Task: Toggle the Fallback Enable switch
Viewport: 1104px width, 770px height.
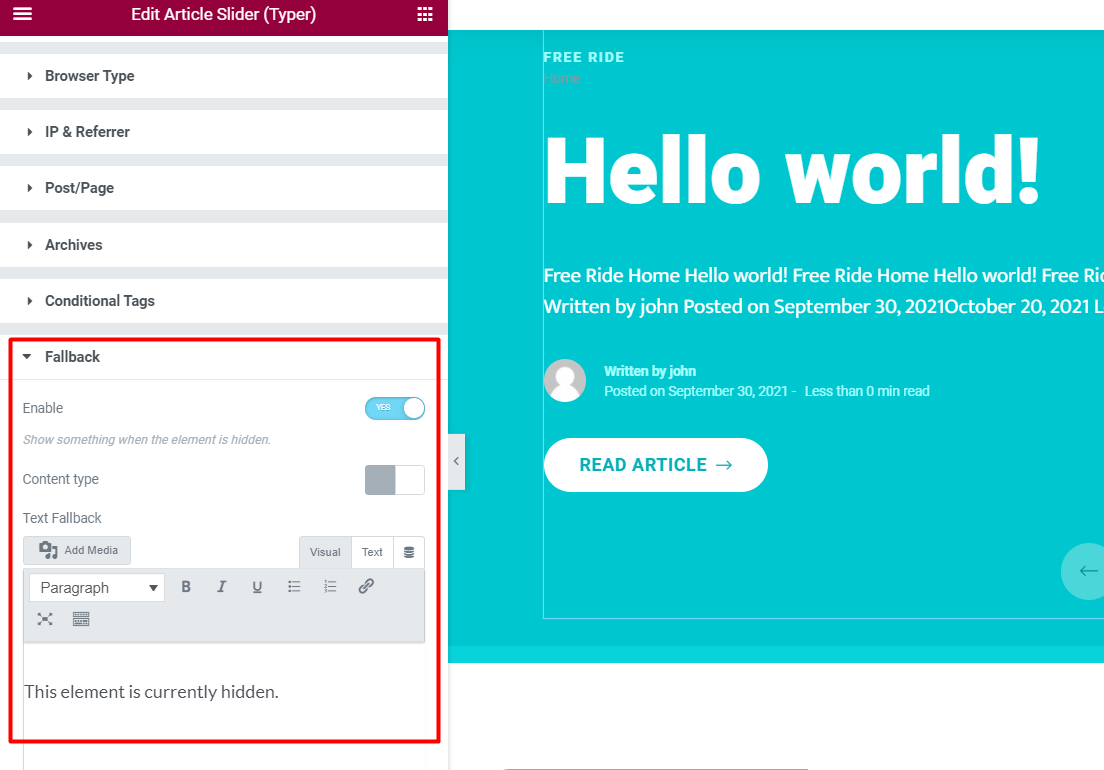Action: [395, 408]
